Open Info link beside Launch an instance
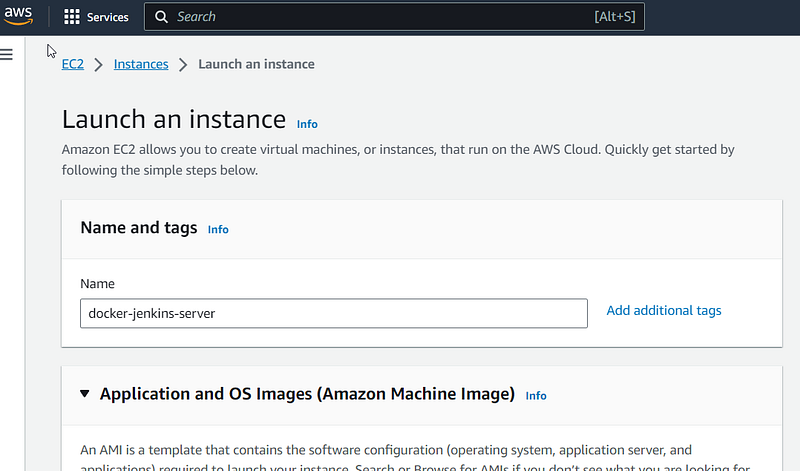The height and width of the screenshot is (471, 800). click(x=307, y=124)
